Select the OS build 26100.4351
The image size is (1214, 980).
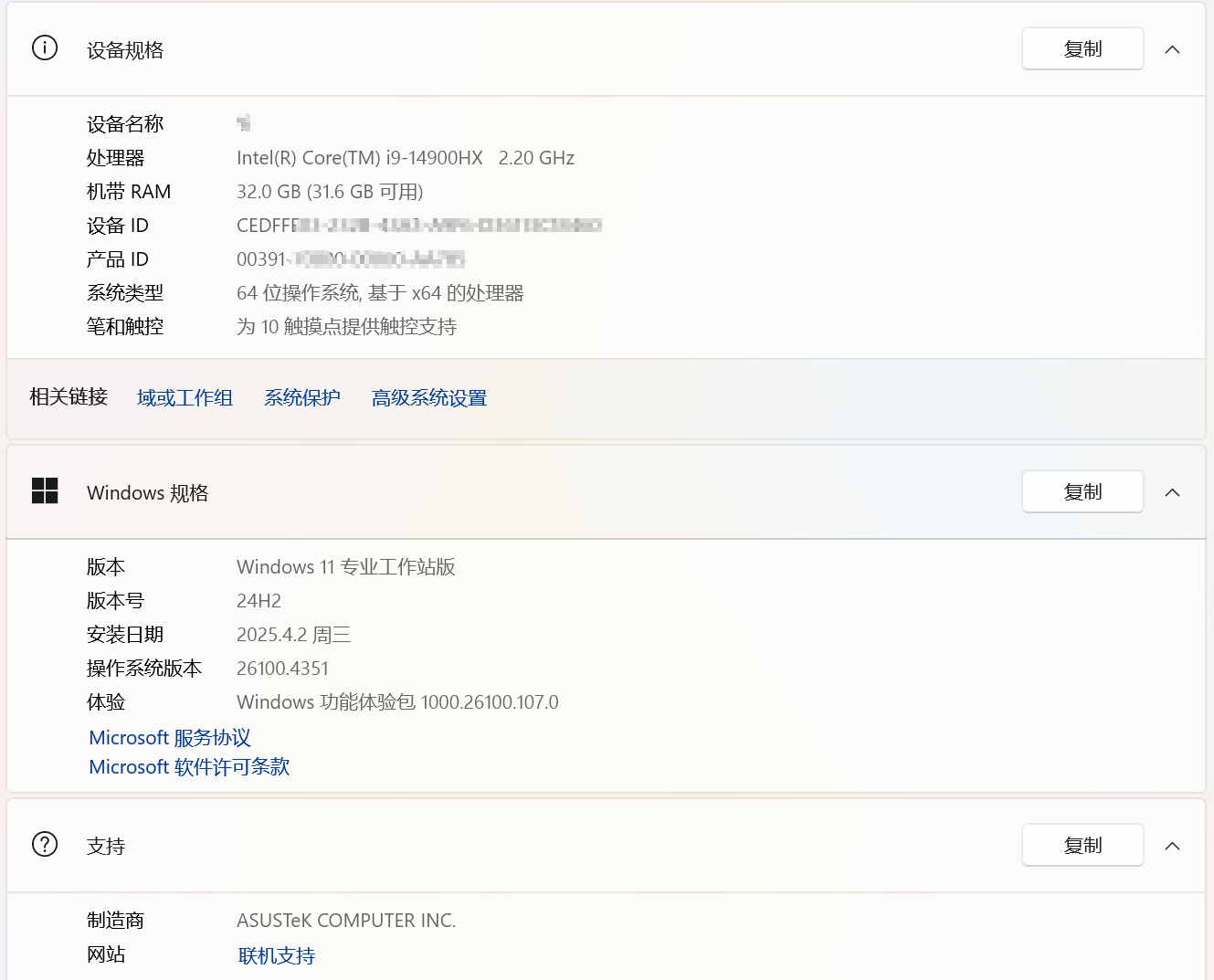pyautogui.click(x=282, y=669)
